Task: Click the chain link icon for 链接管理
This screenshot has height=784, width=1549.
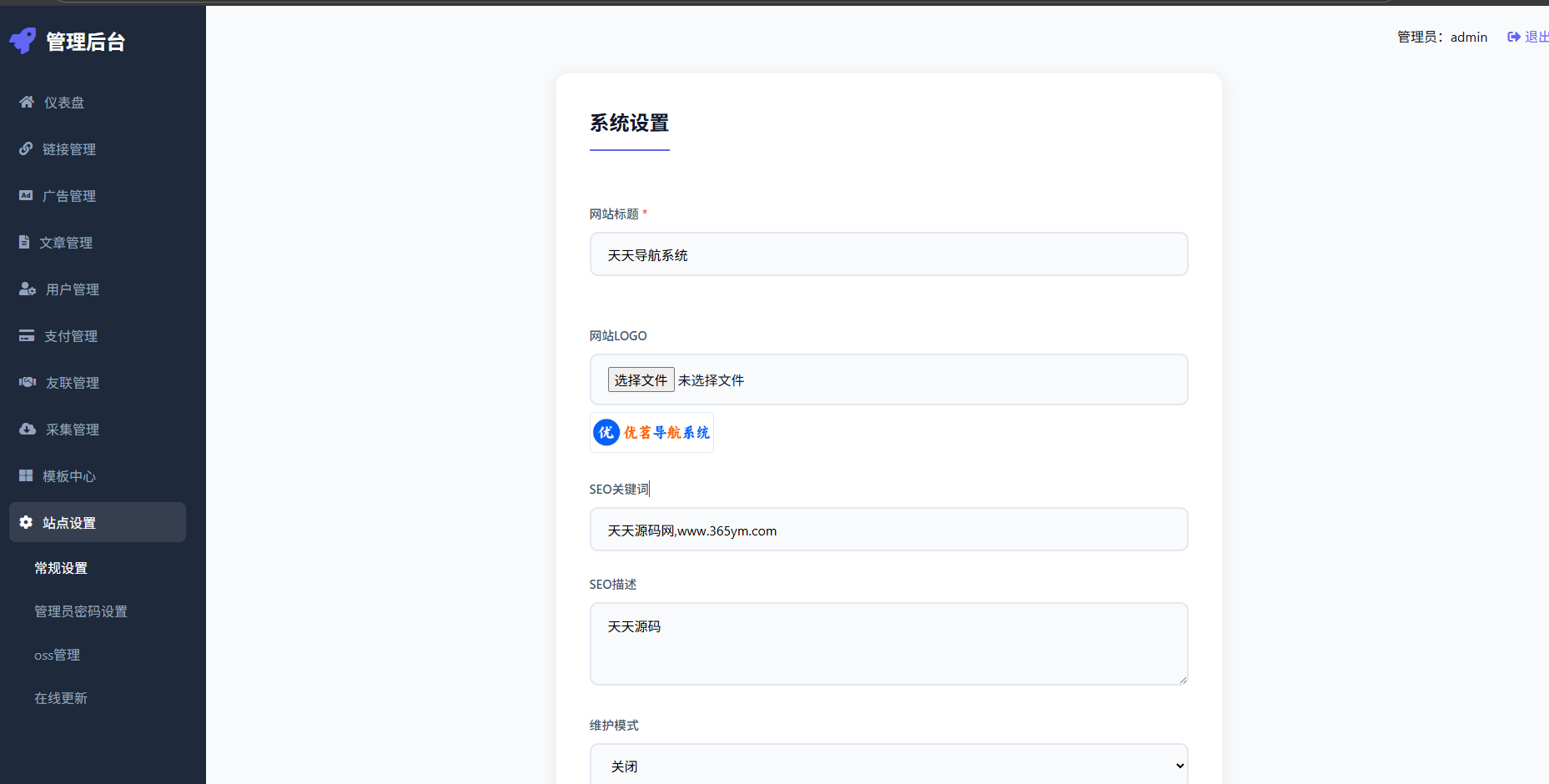Action: [x=26, y=148]
